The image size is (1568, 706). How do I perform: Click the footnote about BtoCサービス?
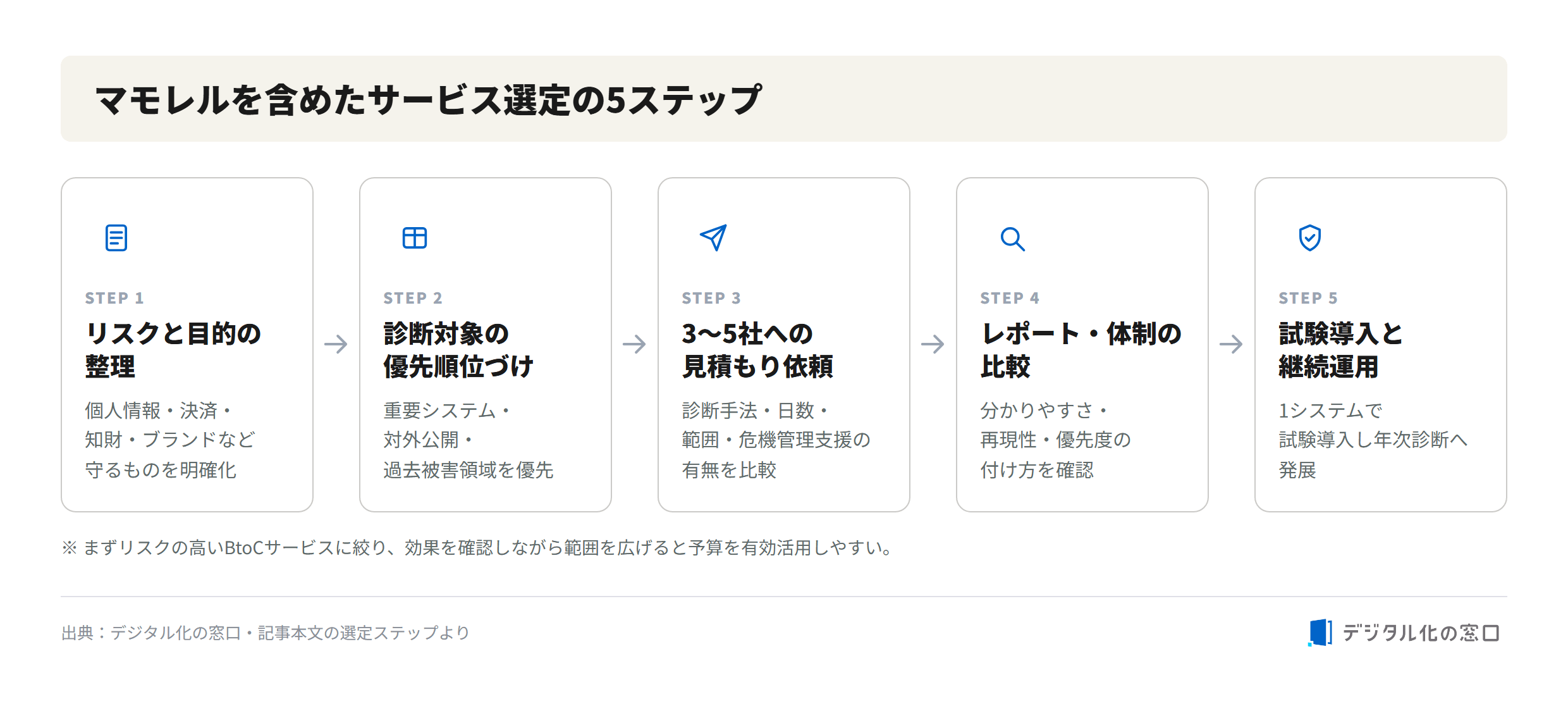(478, 547)
